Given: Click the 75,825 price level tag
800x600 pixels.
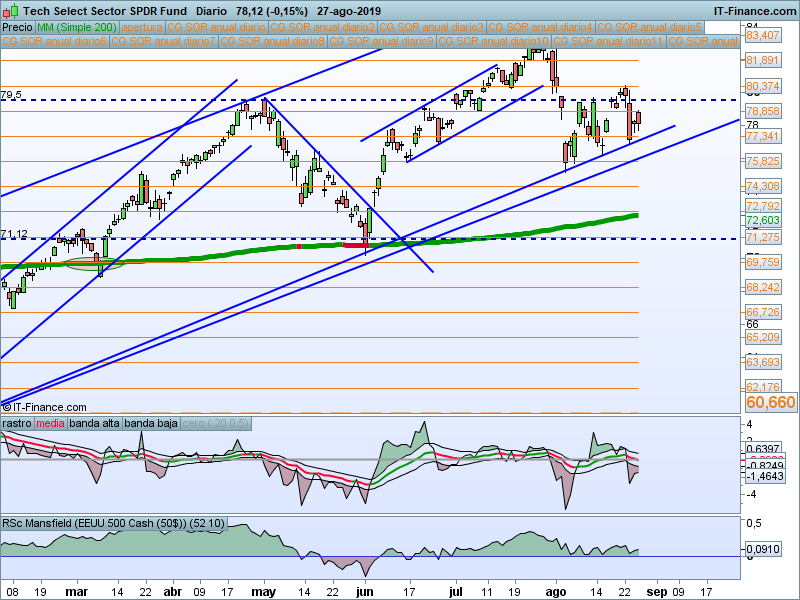Looking at the screenshot, I should pos(763,161).
